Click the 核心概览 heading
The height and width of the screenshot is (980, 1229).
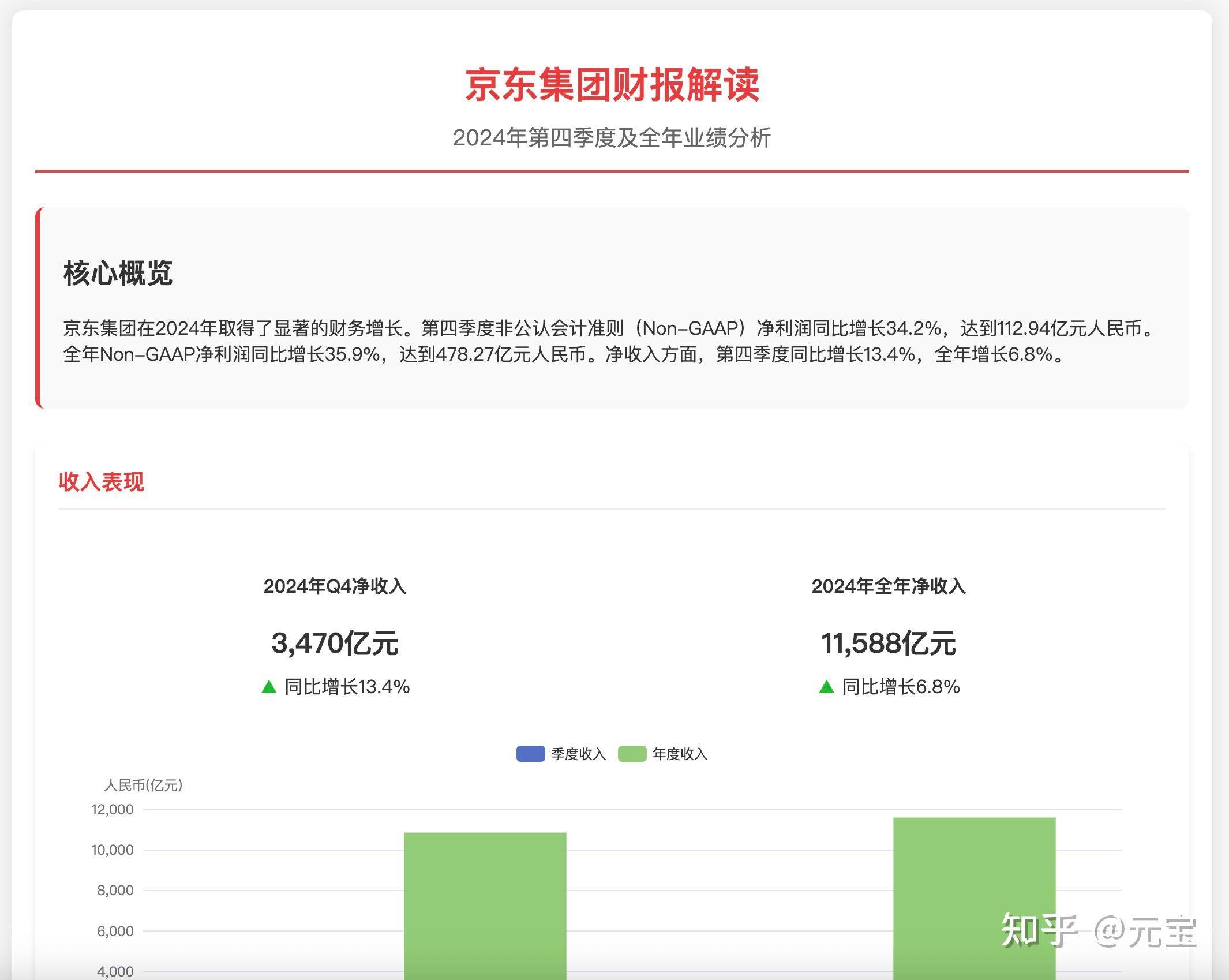(118, 273)
